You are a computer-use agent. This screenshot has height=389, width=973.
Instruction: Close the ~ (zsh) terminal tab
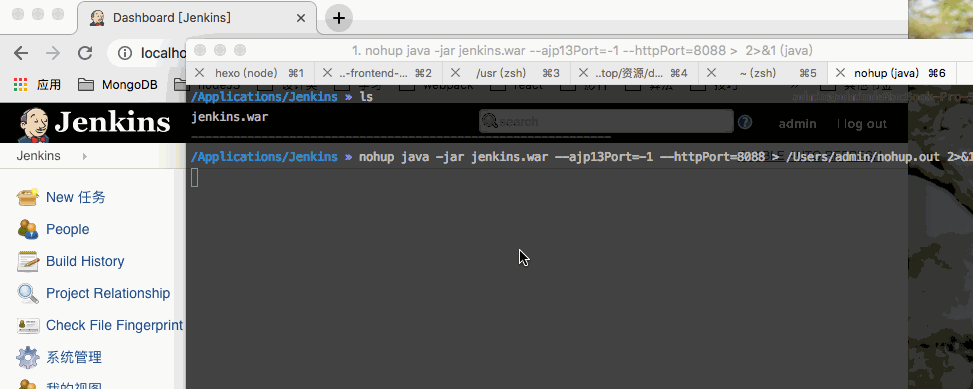[712, 73]
